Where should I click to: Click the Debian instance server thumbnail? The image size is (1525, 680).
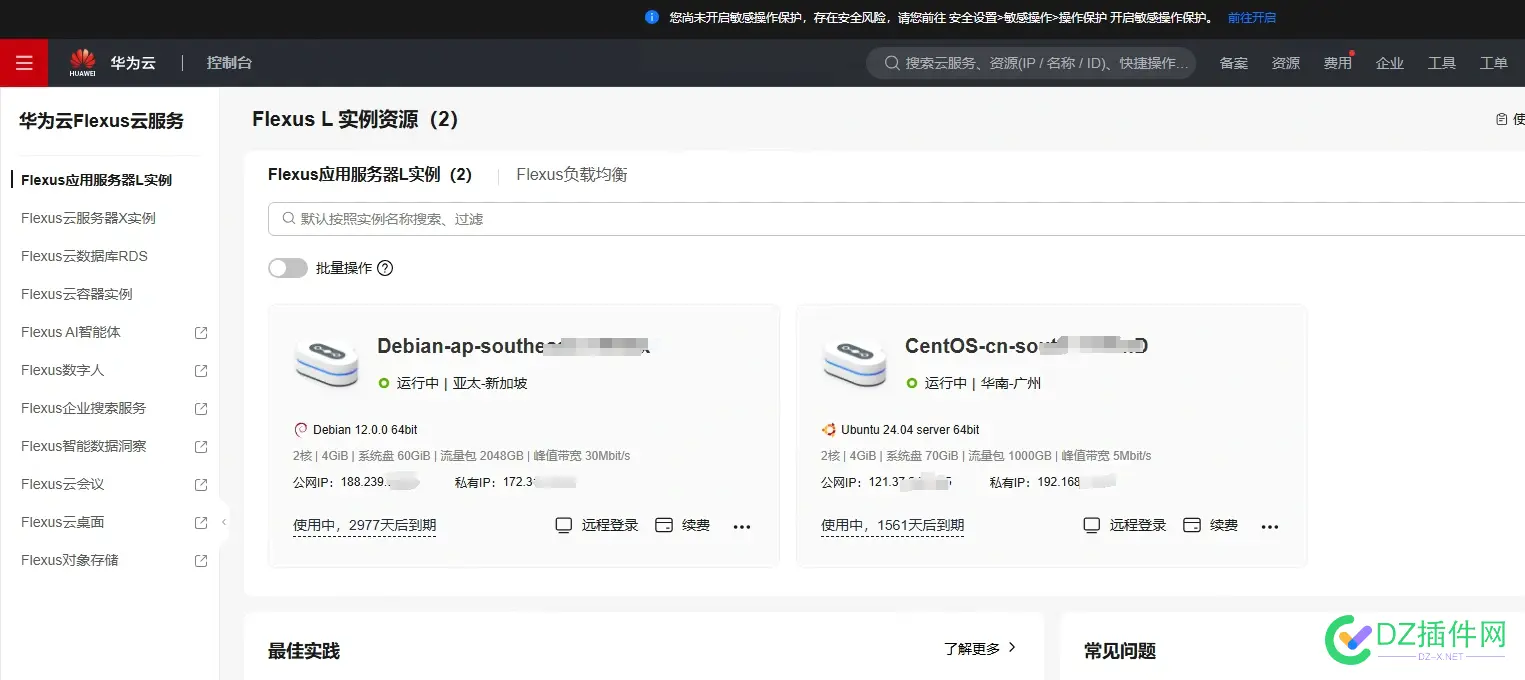coord(327,363)
